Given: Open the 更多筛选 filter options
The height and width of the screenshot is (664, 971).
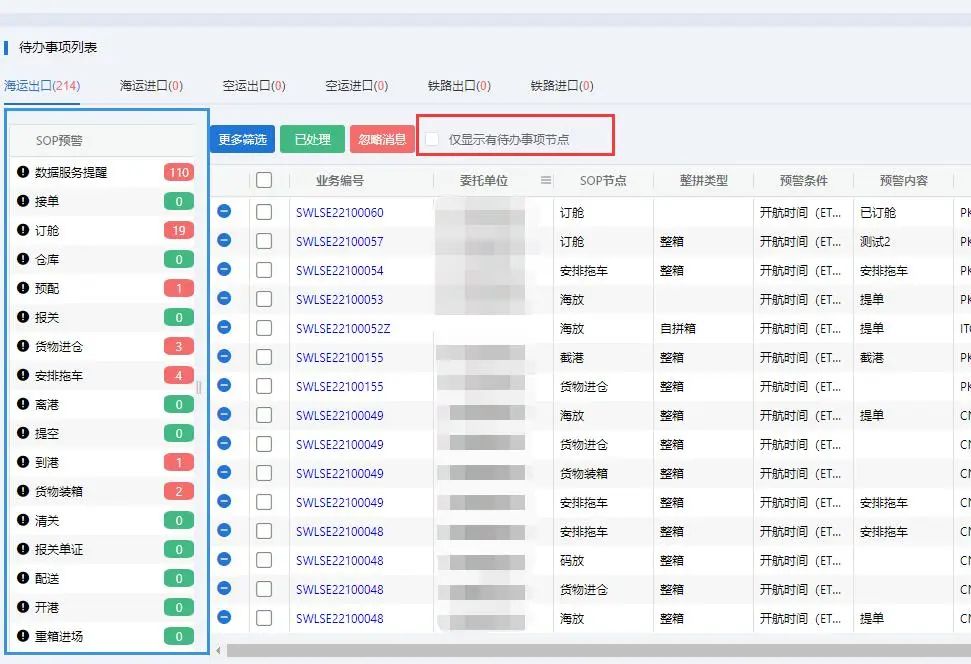Looking at the screenshot, I should tap(242, 139).
